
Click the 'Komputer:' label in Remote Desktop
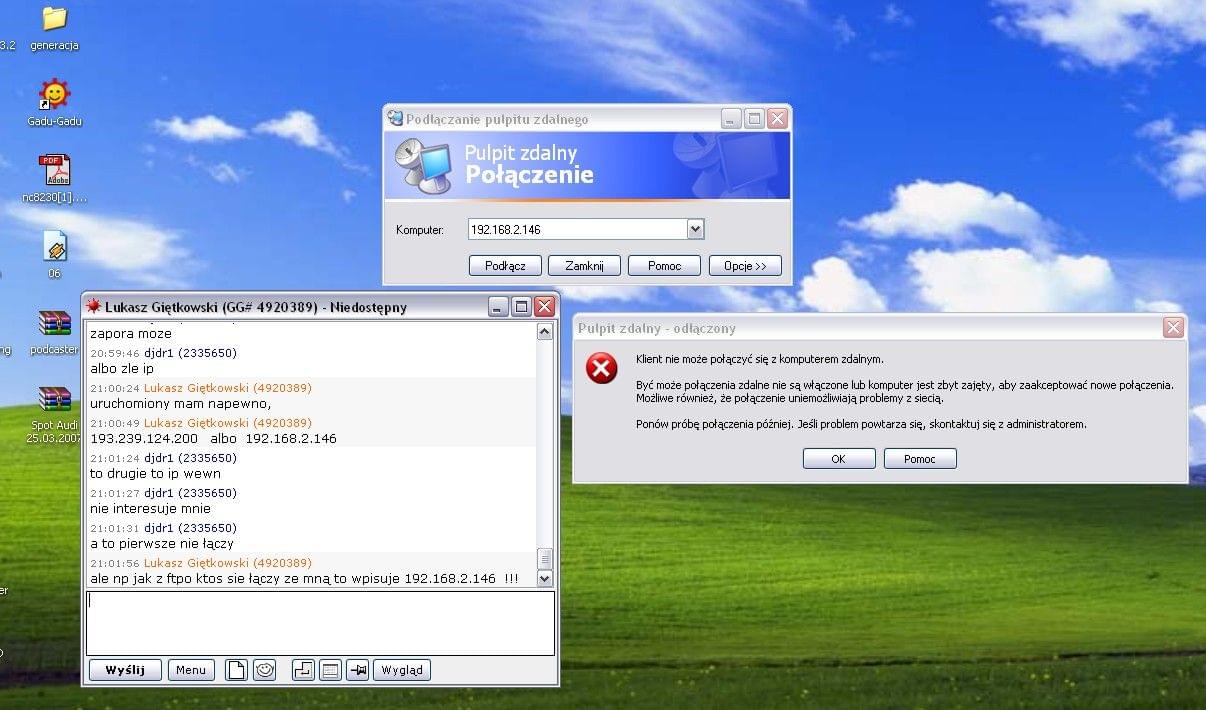pyautogui.click(x=420, y=230)
